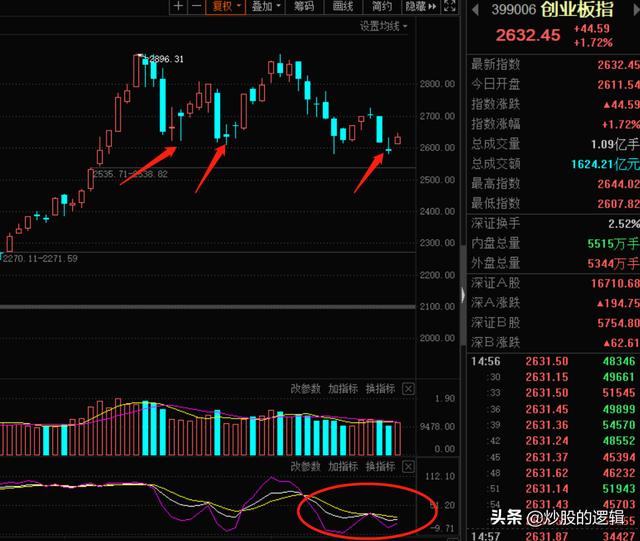Click the 2800.00 price axis label
The height and width of the screenshot is (541, 640).
(x=437, y=84)
